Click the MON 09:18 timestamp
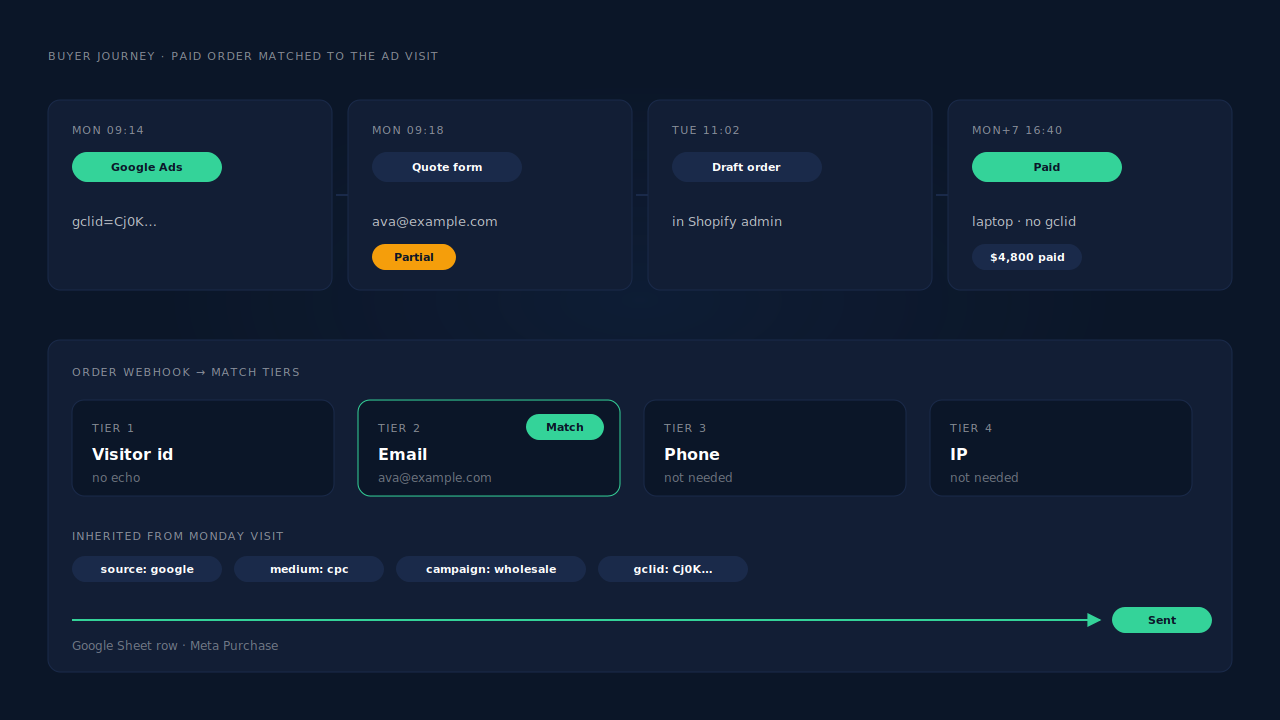1280x720 pixels. [408, 130]
